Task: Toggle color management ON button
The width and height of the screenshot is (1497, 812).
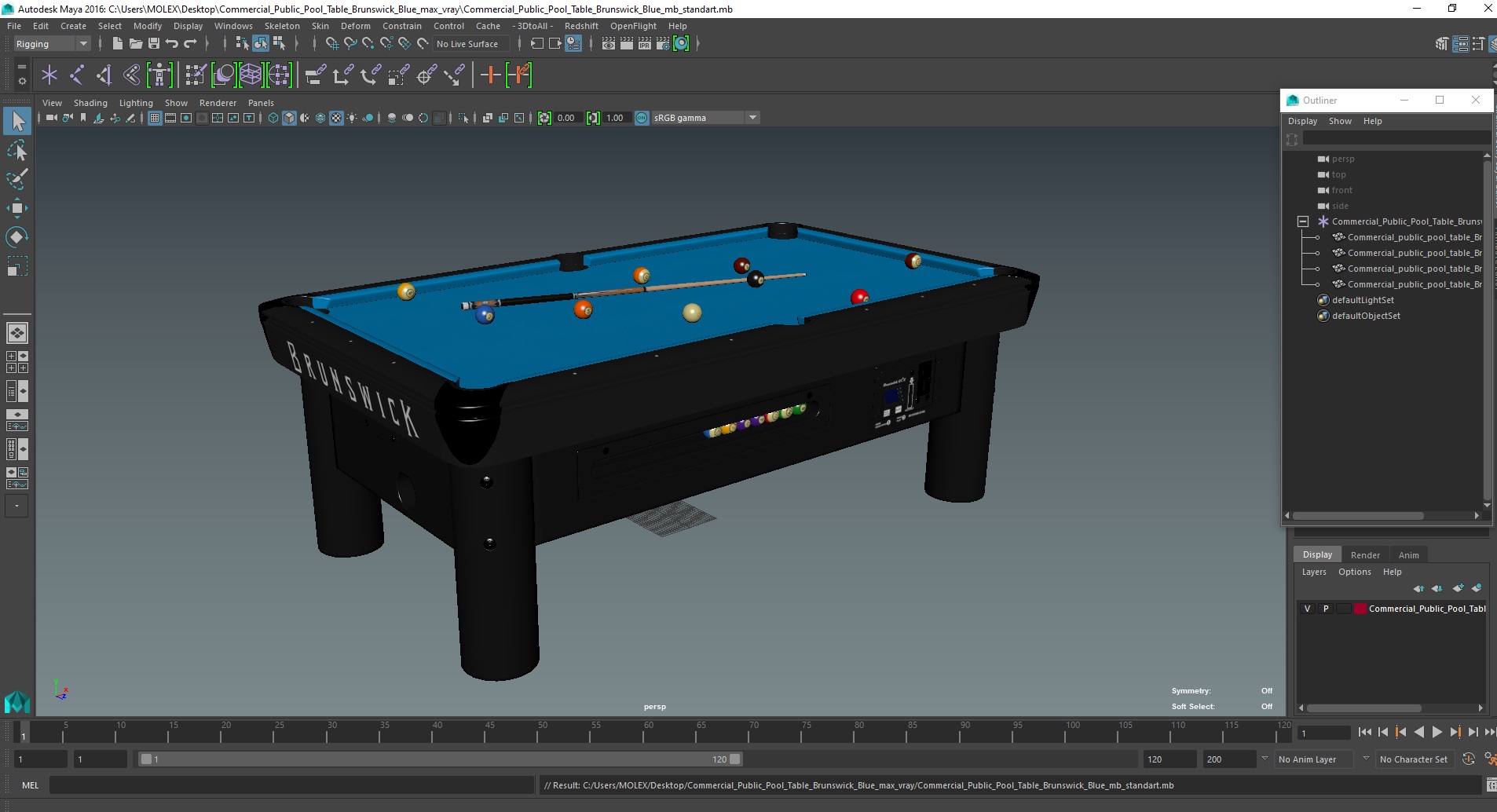Action: (x=642, y=118)
